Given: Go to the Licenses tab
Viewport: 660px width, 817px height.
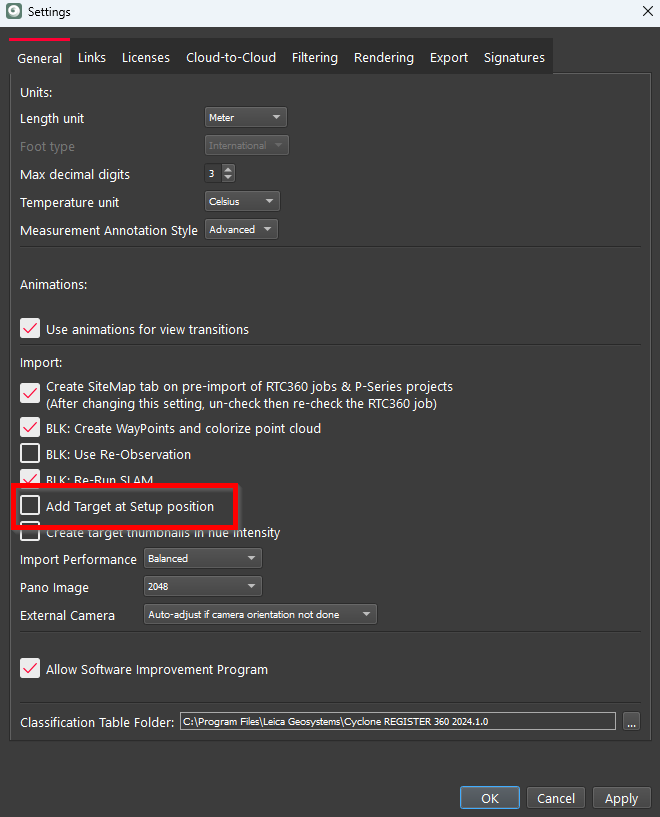Looking at the screenshot, I should [146, 57].
